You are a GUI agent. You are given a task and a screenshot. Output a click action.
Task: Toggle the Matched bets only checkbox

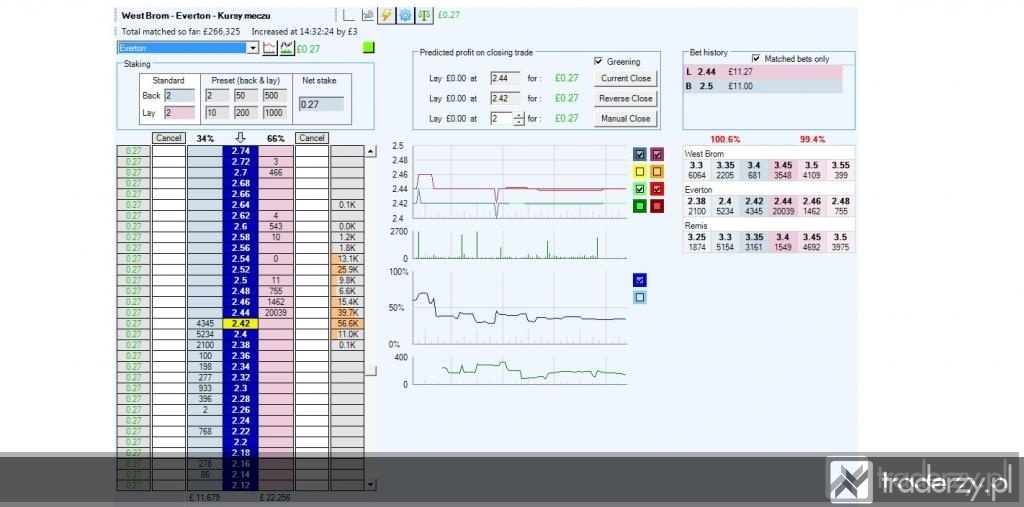756,58
